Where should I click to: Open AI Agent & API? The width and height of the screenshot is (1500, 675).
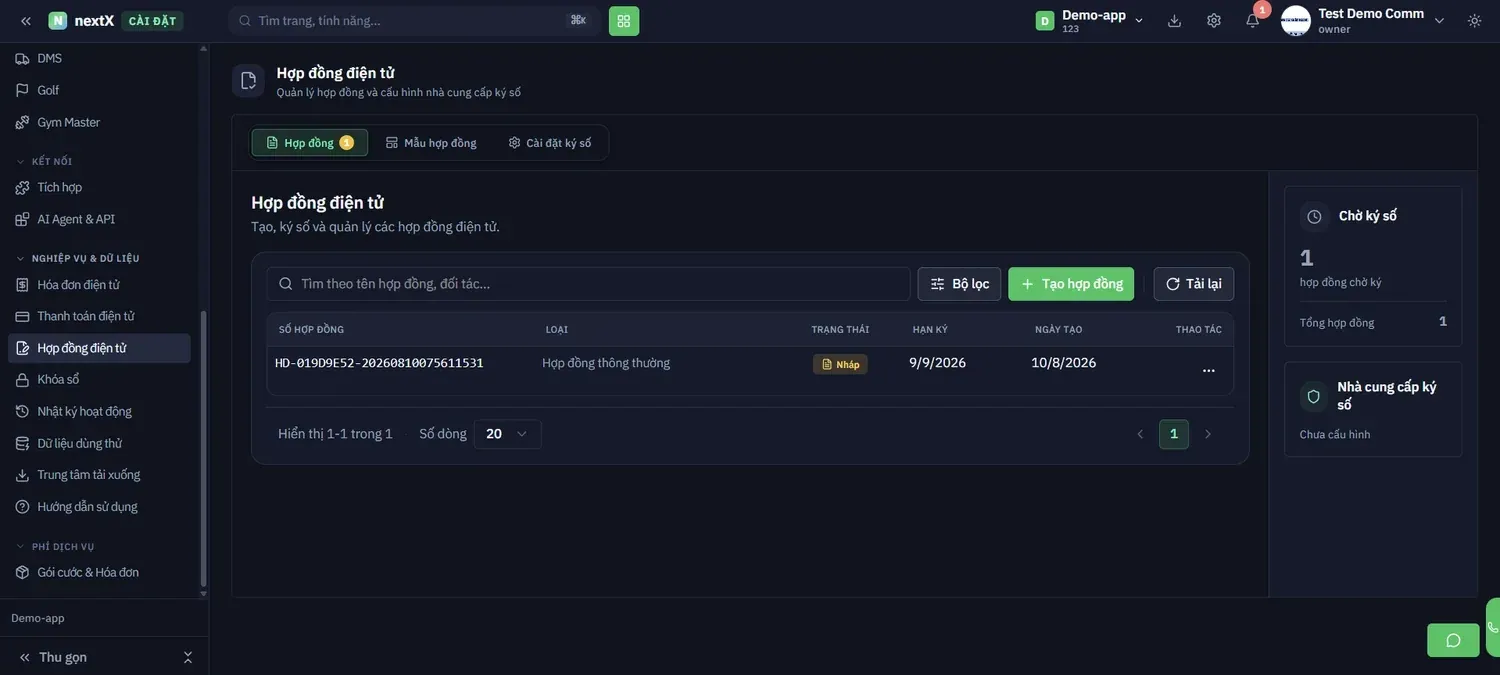click(100, 219)
